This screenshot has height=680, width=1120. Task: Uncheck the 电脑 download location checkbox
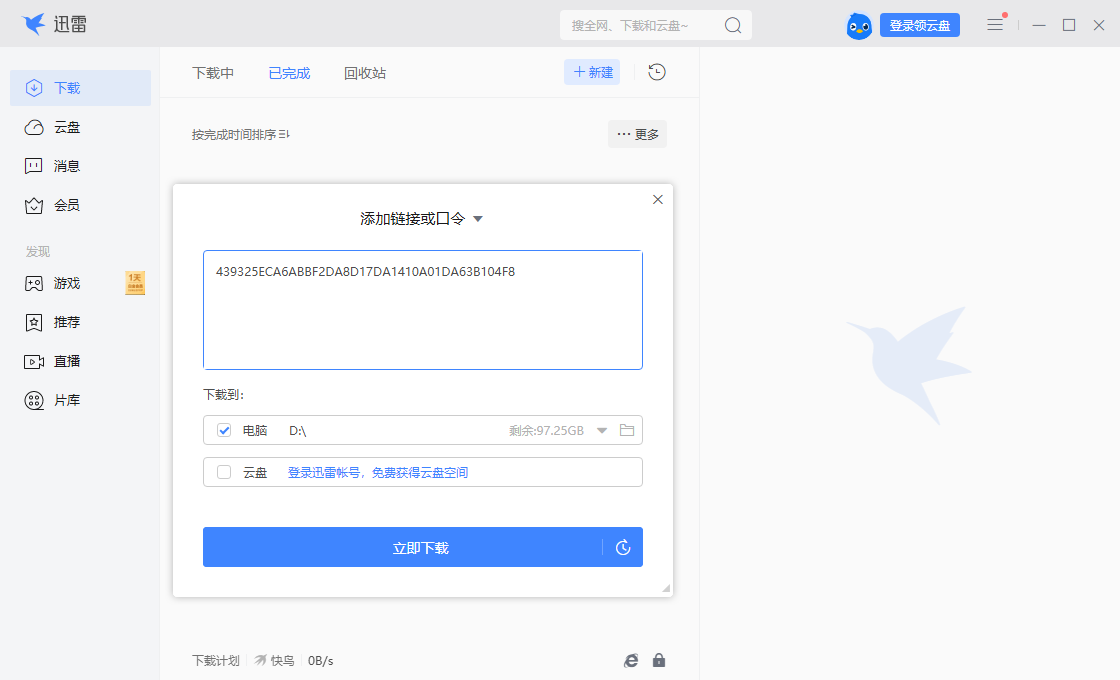coord(223,430)
